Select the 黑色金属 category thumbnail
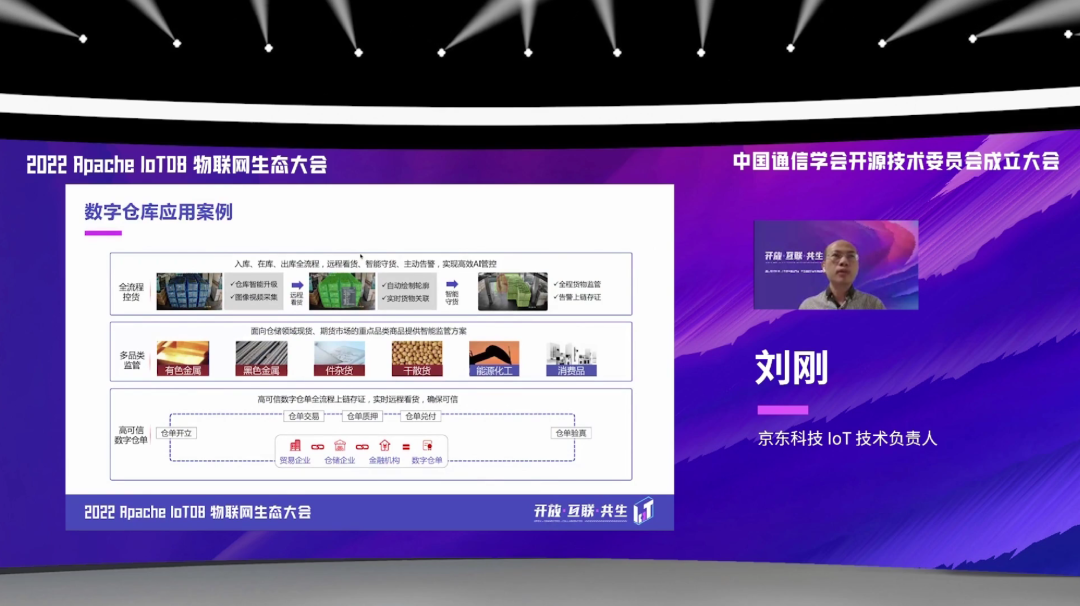Image resolution: width=1080 pixels, height=606 pixels. 262,358
